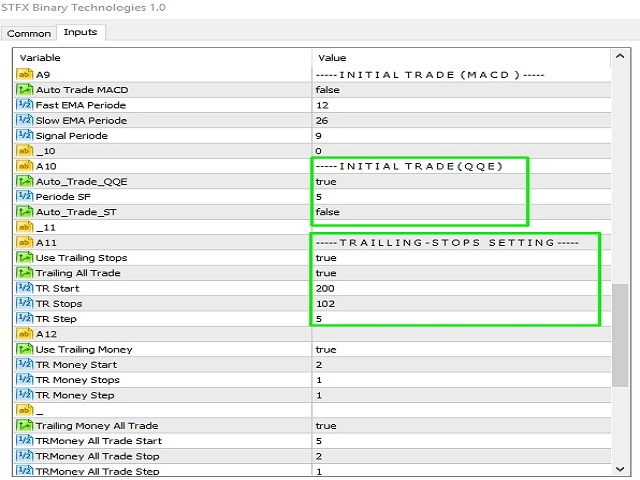640x480 pixels.
Task: Switch to the Common tab
Action: coord(29,33)
